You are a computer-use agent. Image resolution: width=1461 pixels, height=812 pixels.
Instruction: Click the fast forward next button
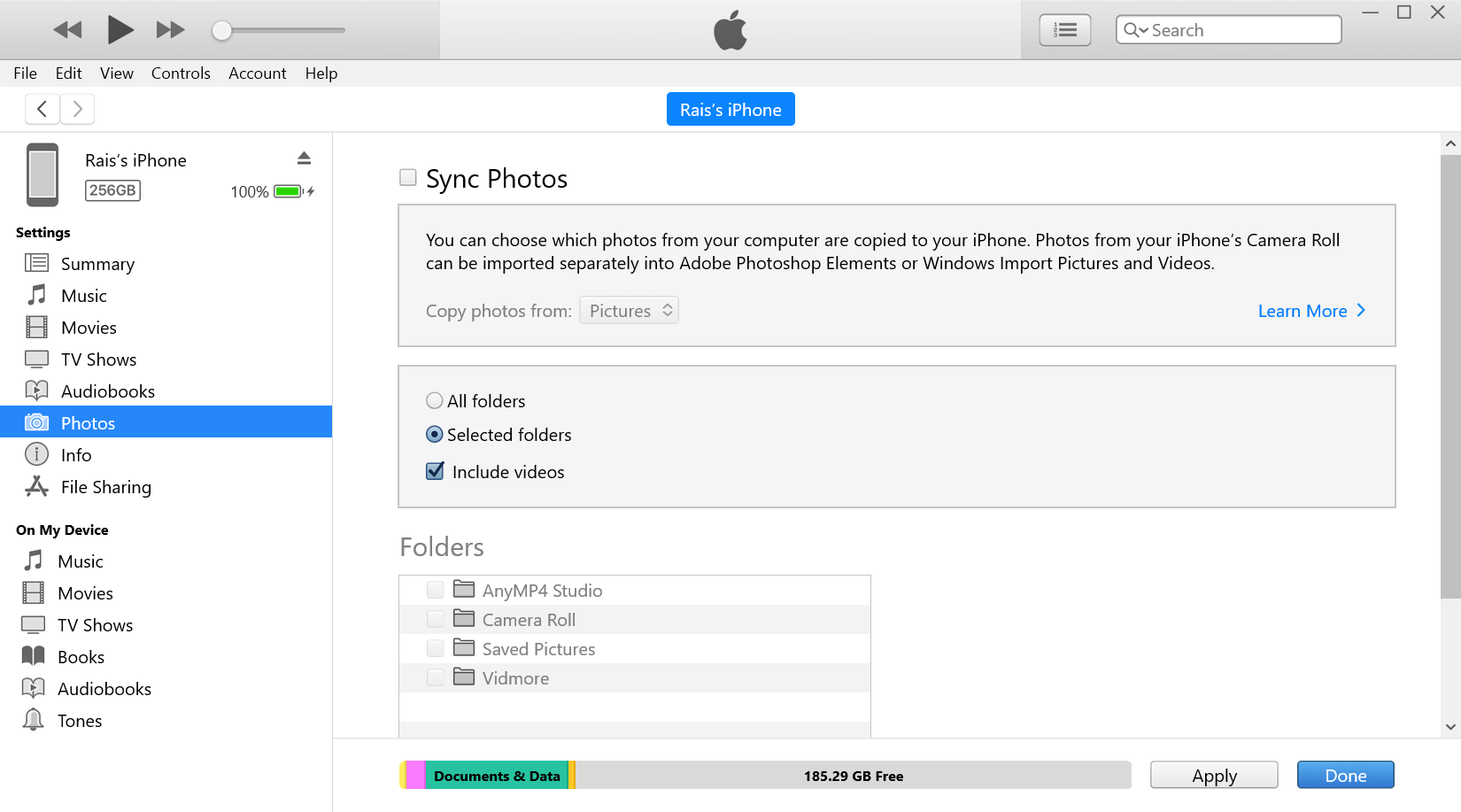tap(170, 30)
